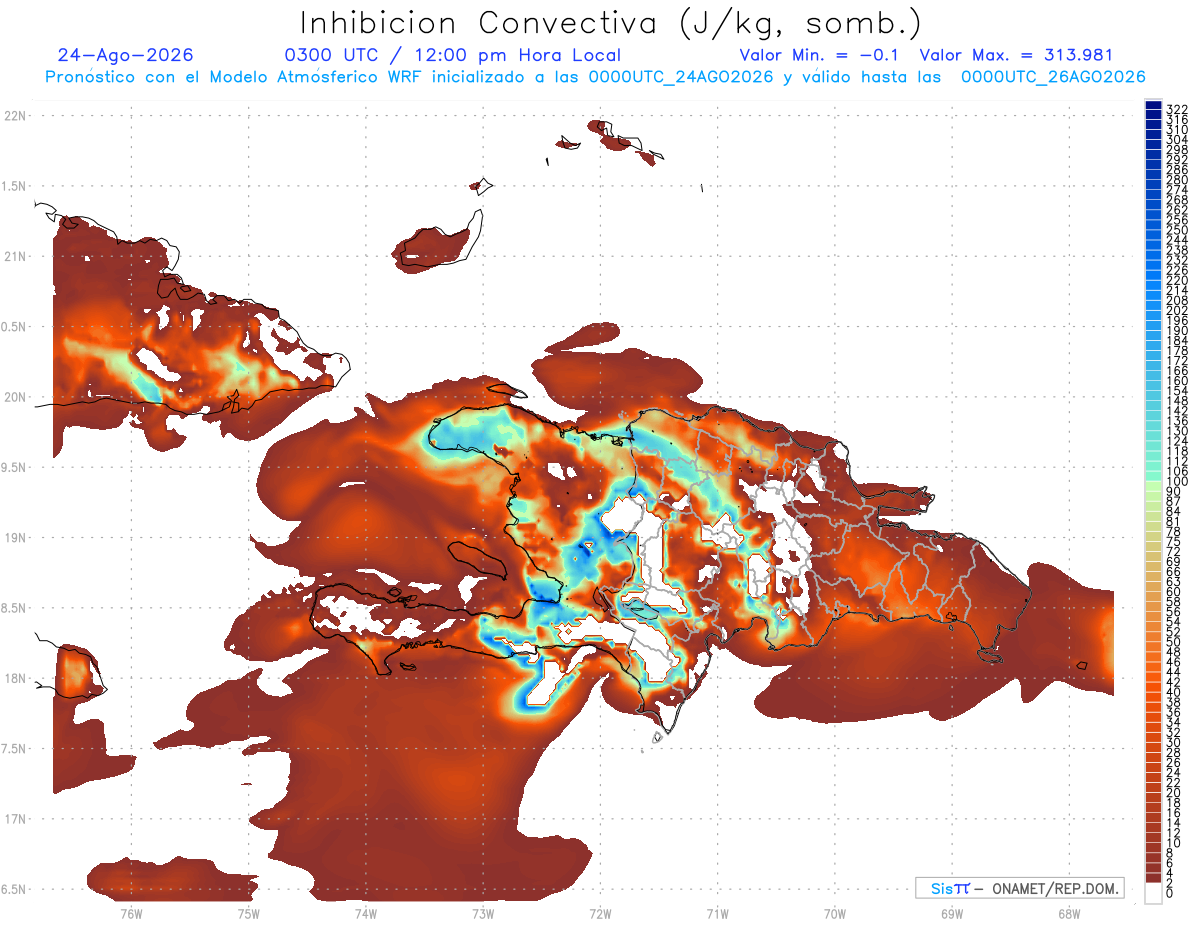Click the '75W' longitude label
Screen dimensions: 1200x927
pos(248,913)
